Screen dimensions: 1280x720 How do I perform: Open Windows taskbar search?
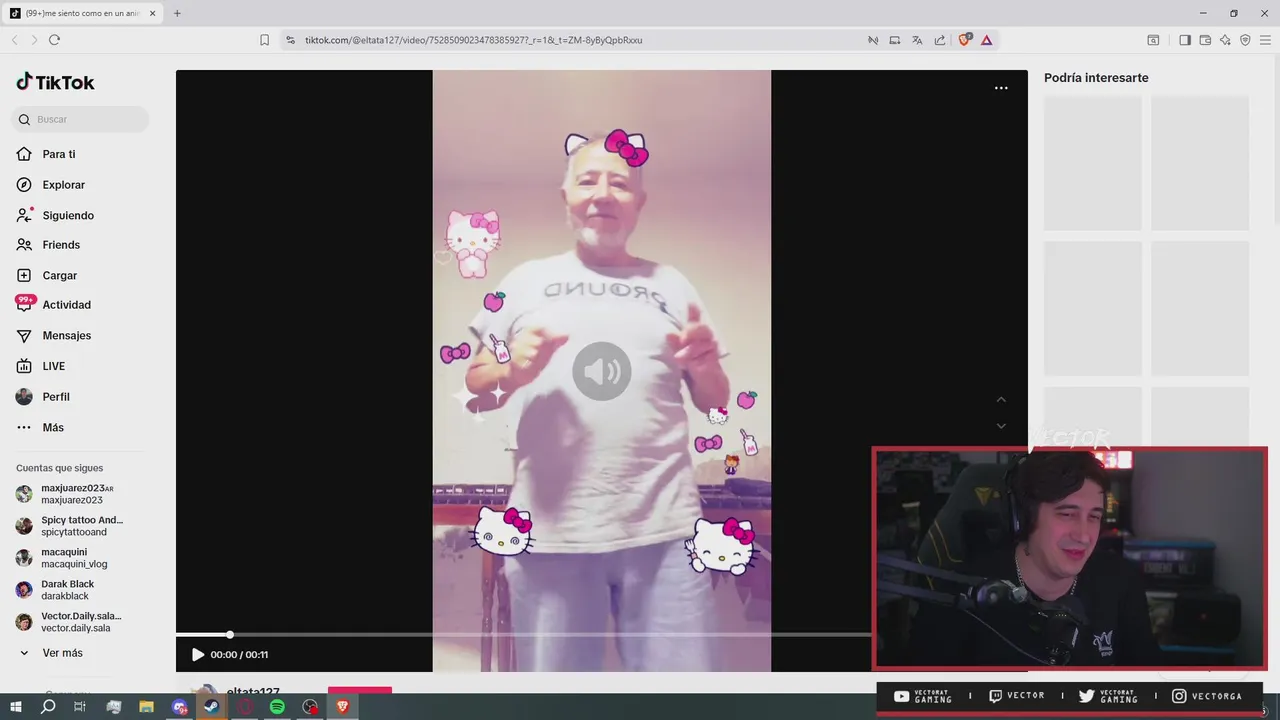(48, 707)
